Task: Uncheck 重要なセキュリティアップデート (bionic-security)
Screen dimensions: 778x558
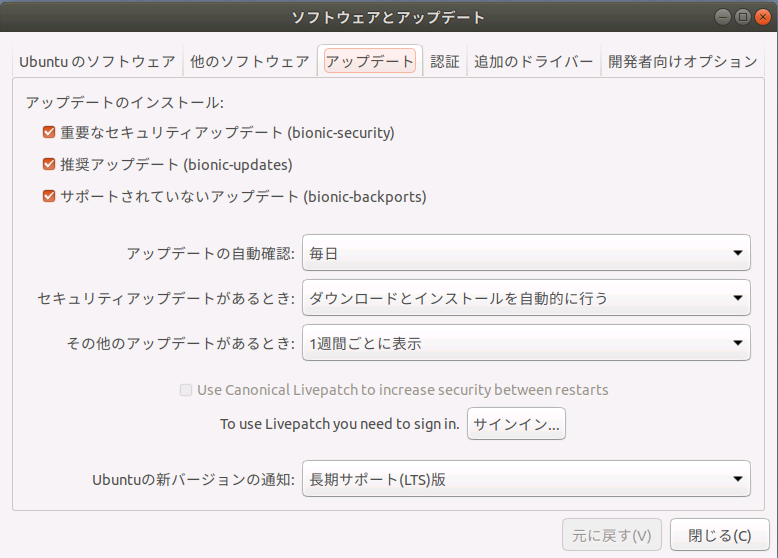Action: [x=49, y=132]
